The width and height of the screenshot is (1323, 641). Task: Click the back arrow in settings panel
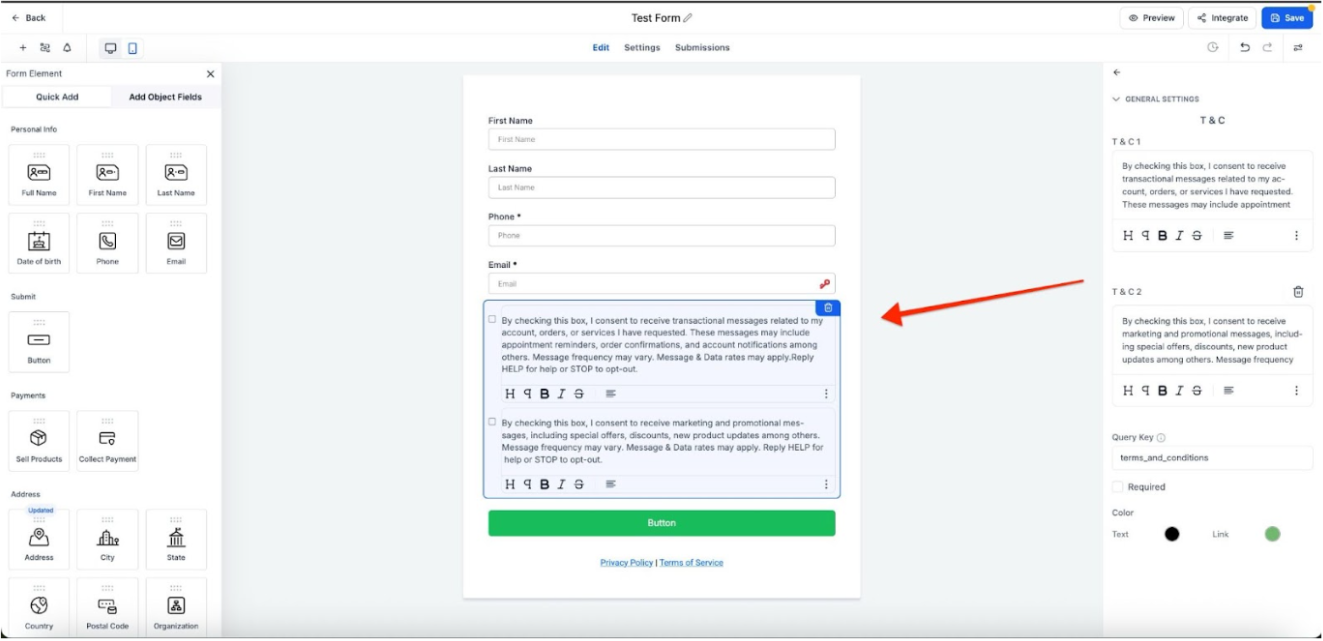(x=1117, y=72)
